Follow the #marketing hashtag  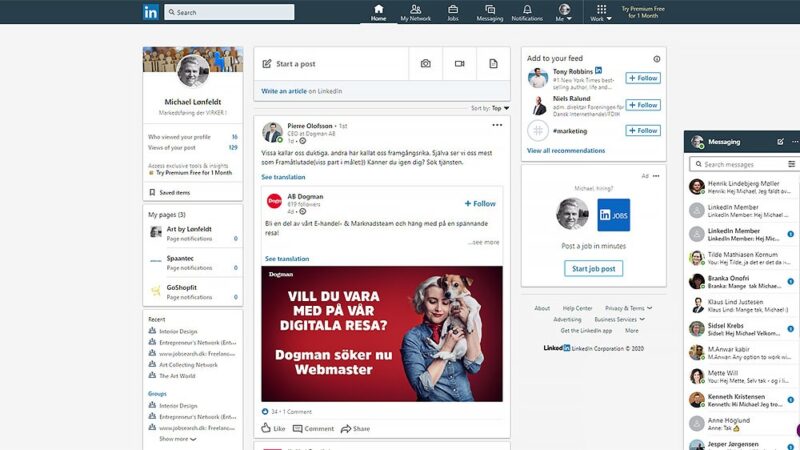click(643, 131)
